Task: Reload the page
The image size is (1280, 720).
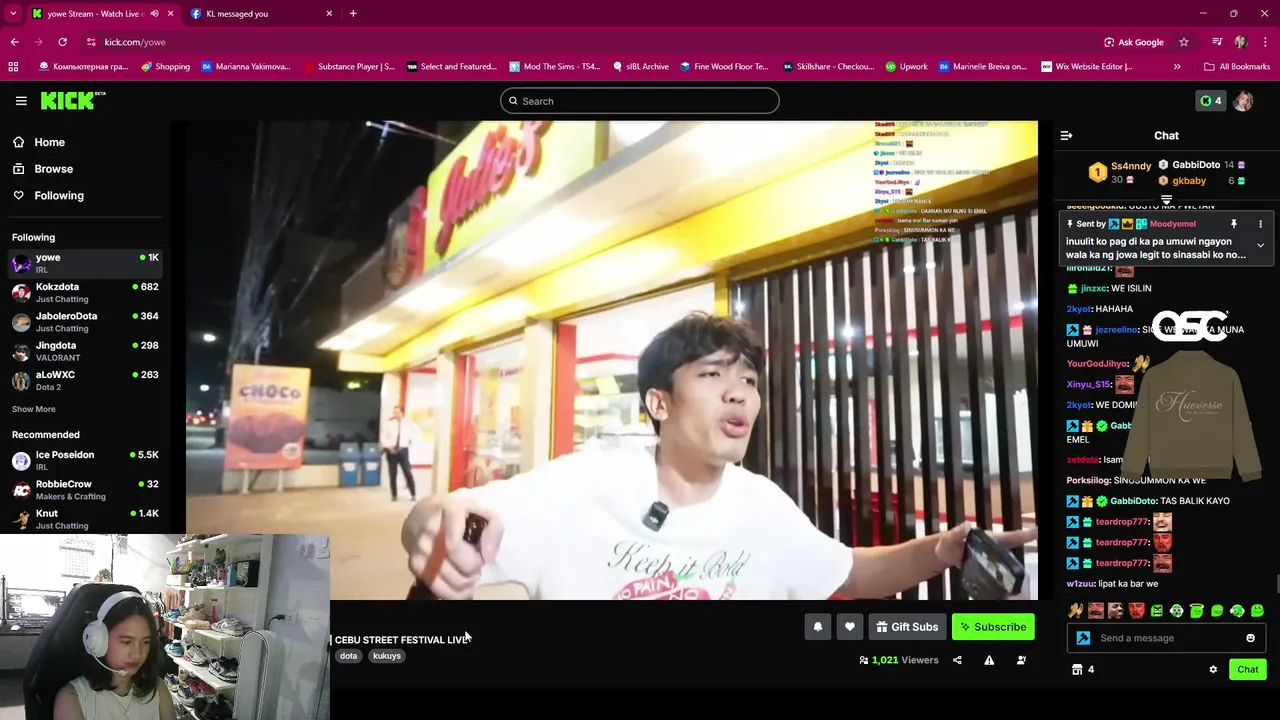Action: click(62, 42)
